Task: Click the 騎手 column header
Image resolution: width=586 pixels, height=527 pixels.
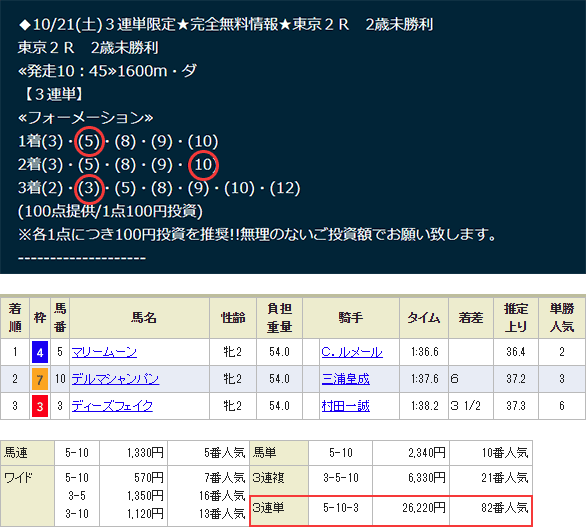Action: [351, 318]
